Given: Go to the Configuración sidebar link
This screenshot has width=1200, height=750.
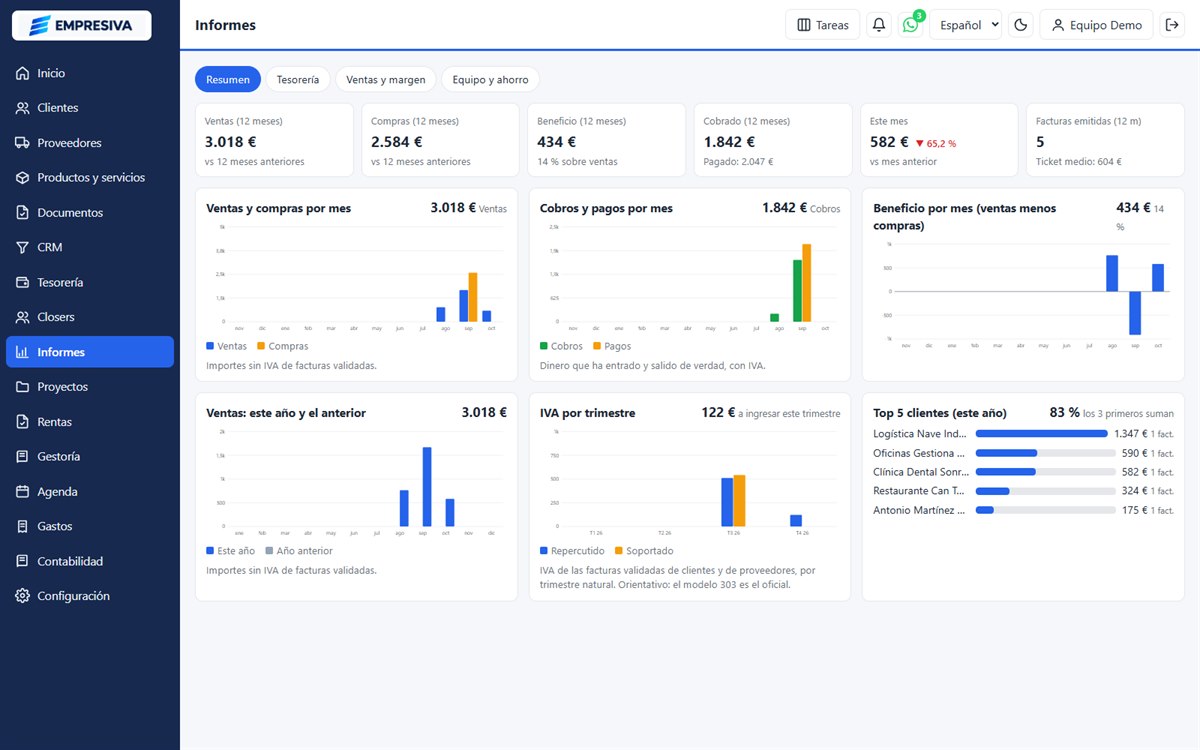Looking at the screenshot, I should (90, 596).
